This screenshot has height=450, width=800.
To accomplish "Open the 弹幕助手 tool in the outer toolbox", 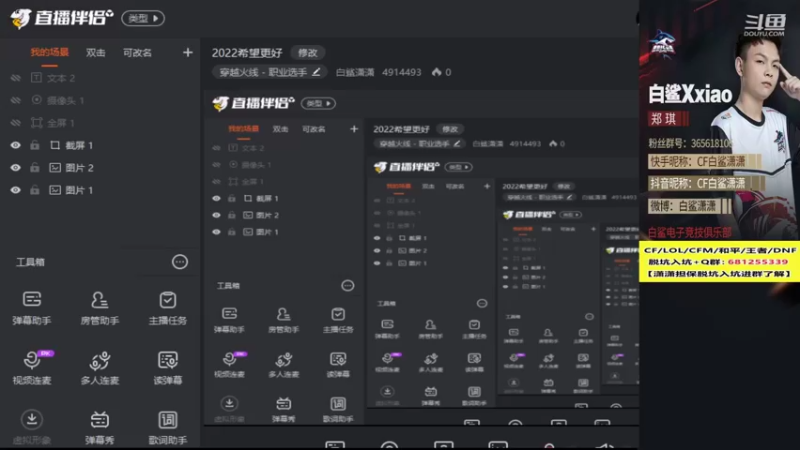I will (x=32, y=308).
